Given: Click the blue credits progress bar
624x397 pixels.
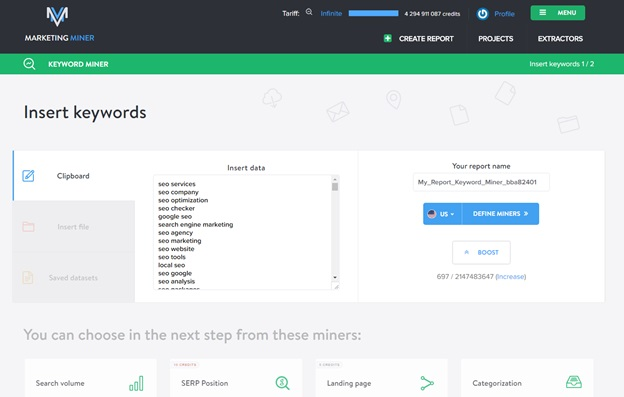Looking at the screenshot, I should pyautogui.click(x=373, y=13).
